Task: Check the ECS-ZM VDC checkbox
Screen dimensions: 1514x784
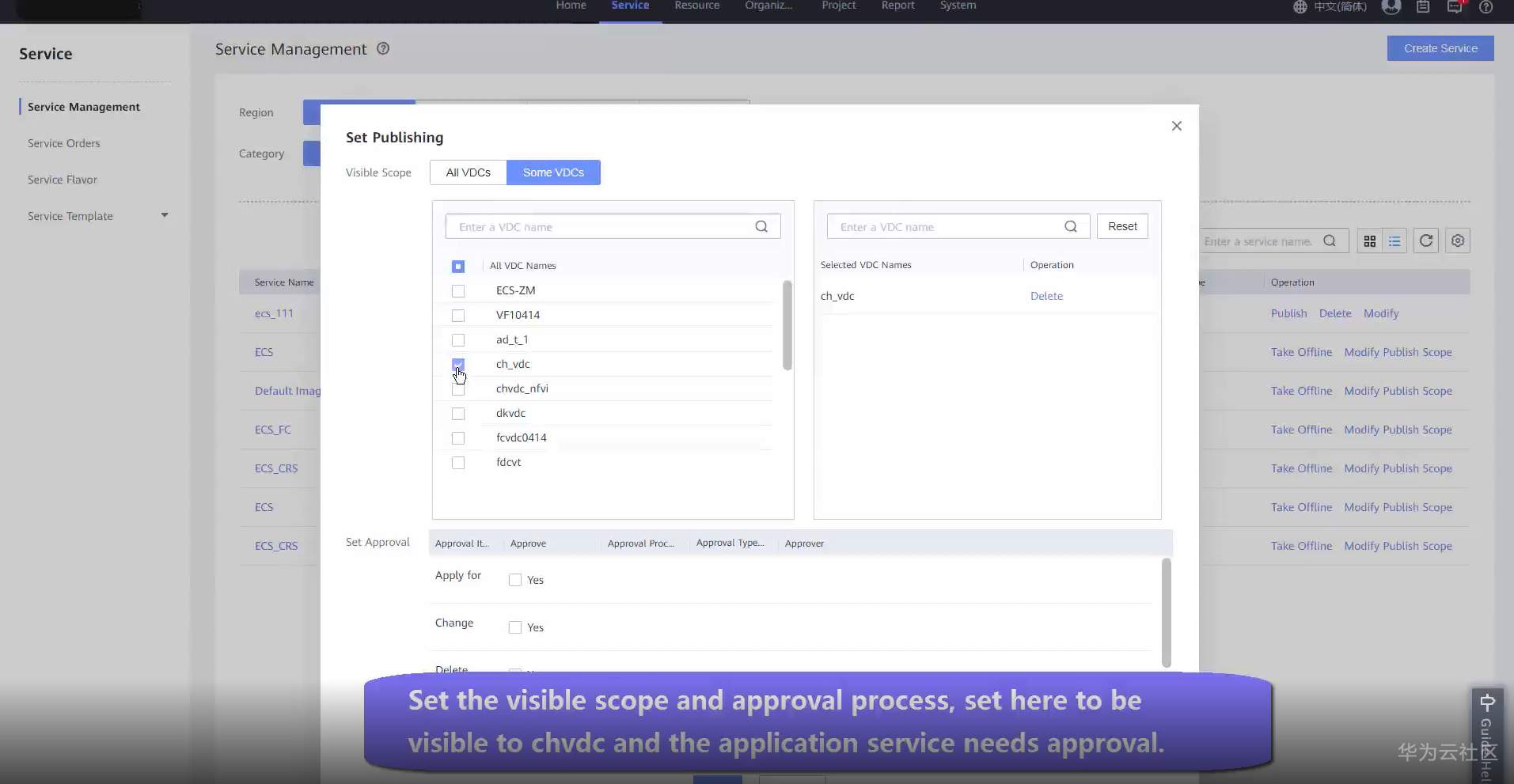Action: [458, 291]
